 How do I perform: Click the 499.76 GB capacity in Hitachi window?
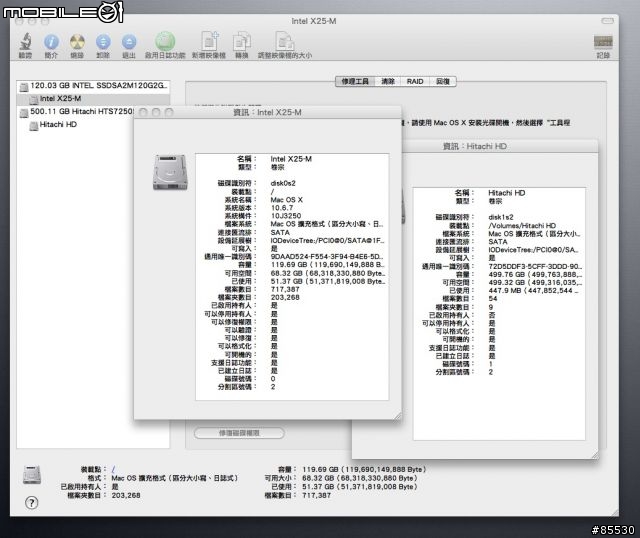click(535, 274)
